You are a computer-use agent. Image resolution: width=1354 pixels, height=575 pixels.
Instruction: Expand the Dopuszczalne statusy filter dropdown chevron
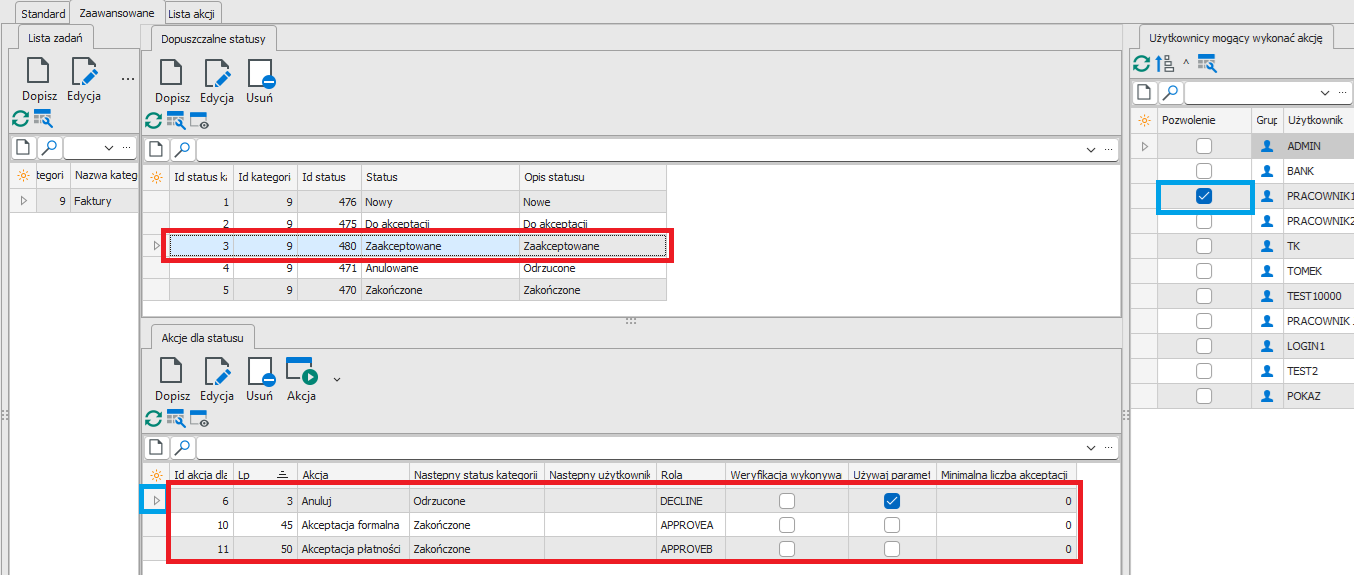click(1091, 150)
